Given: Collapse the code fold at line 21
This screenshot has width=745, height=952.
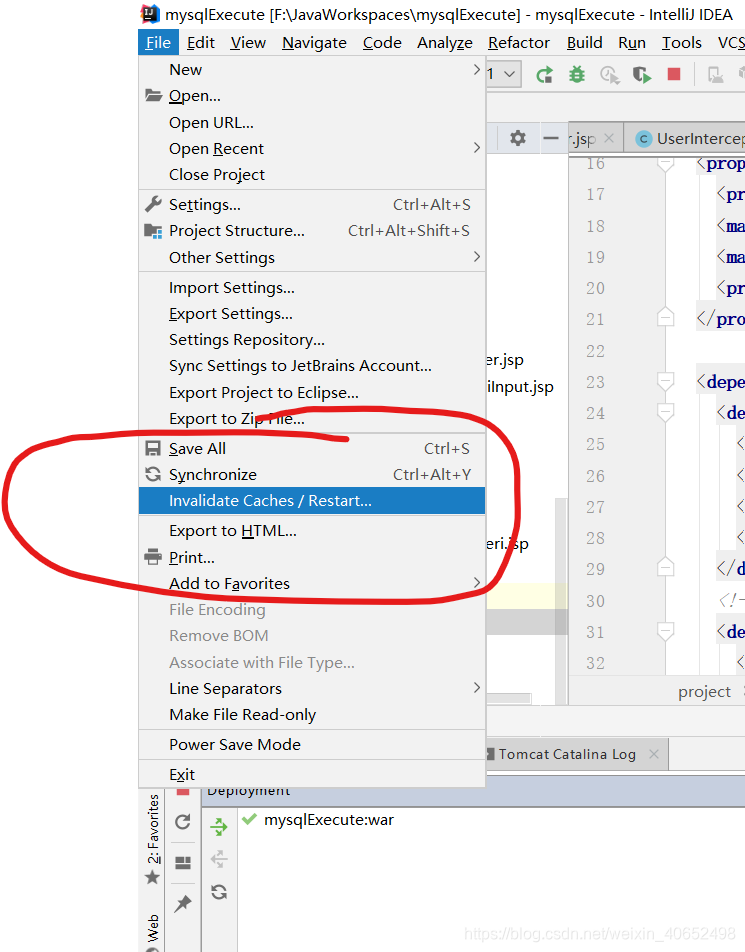Looking at the screenshot, I should 665,317.
